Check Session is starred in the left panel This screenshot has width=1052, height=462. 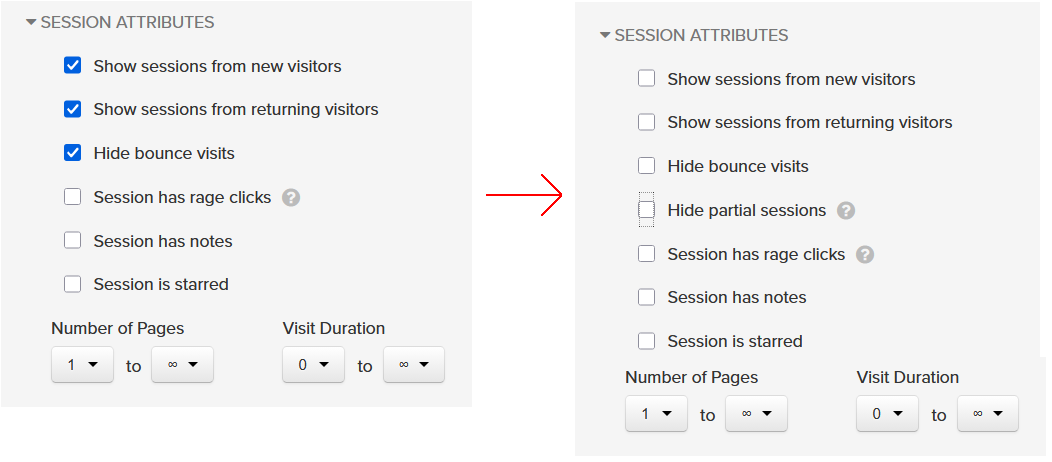(73, 284)
